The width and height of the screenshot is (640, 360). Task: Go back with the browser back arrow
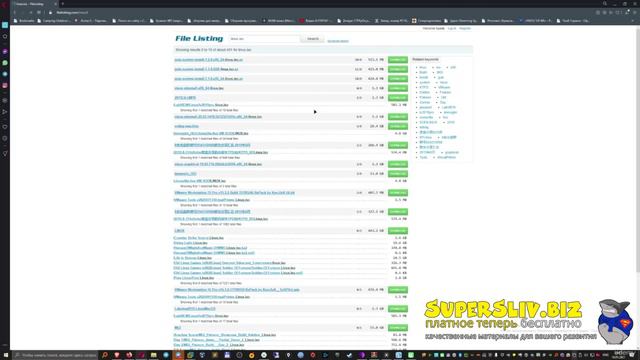click(15, 12)
